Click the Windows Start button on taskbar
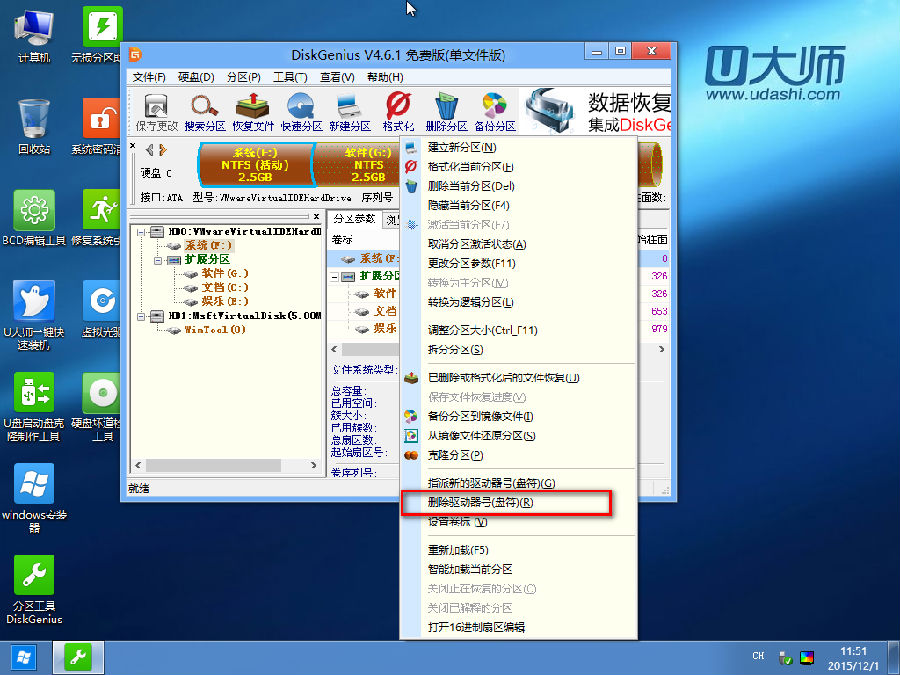Viewport: 900px width, 675px height. [24, 657]
